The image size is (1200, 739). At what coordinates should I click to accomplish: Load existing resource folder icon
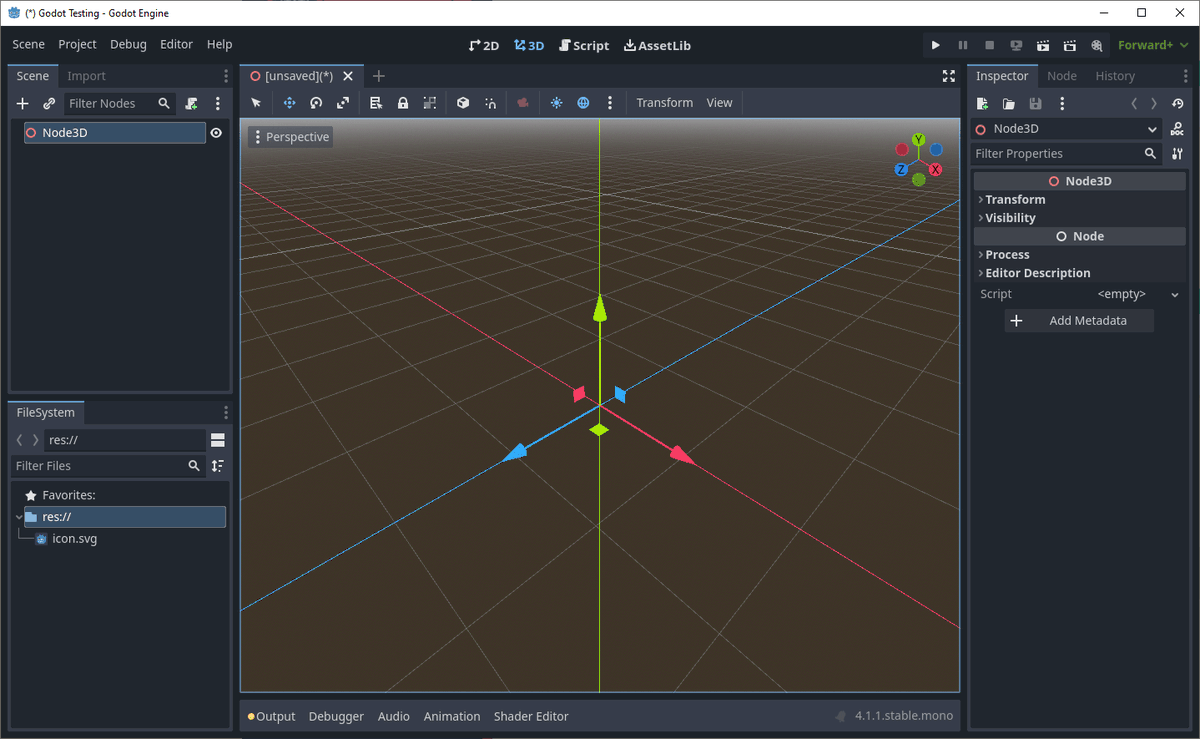click(x=1009, y=103)
